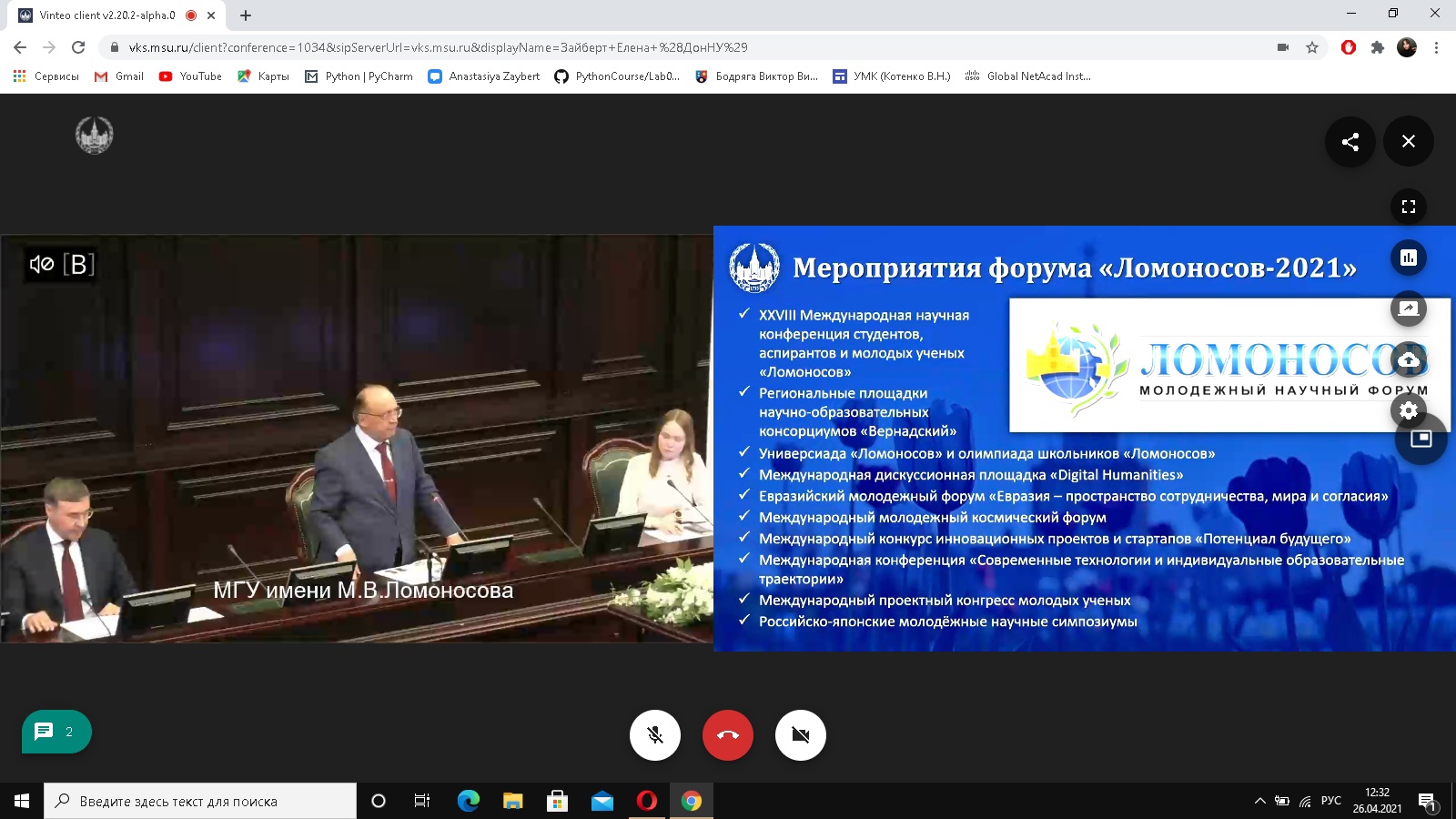Screen dimensions: 1456x819
Task: Open Task View on taskbar
Action: pyautogui.click(x=422, y=801)
